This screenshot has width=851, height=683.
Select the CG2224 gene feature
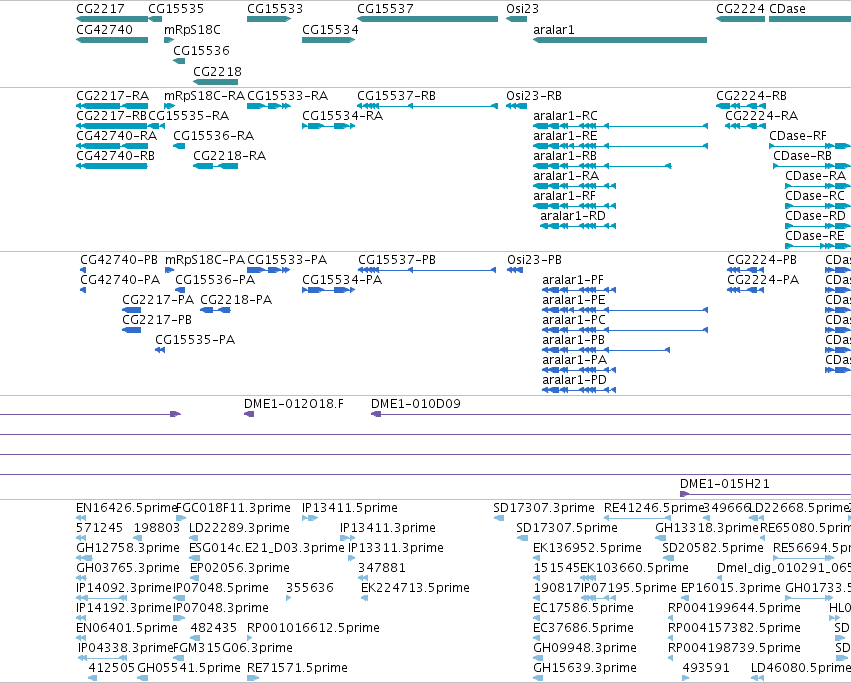coord(740,19)
